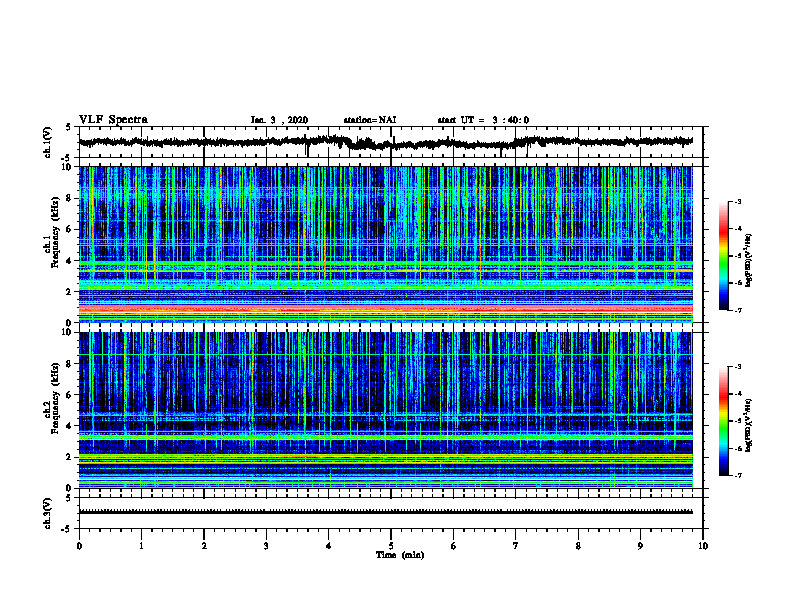Click the ch.2 colorbar "log(PSD)(V²/Hz)" label
The height and width of the screenshot is (612, 792).
pyautogui.click(x=749, y=425)
